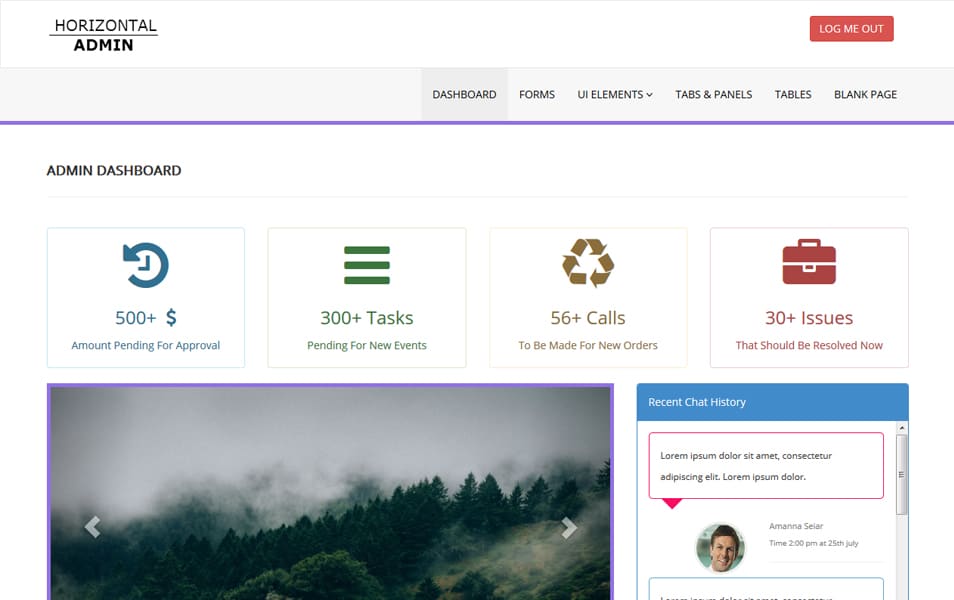
Task: Open the Tables section
Action: (793, 94)
